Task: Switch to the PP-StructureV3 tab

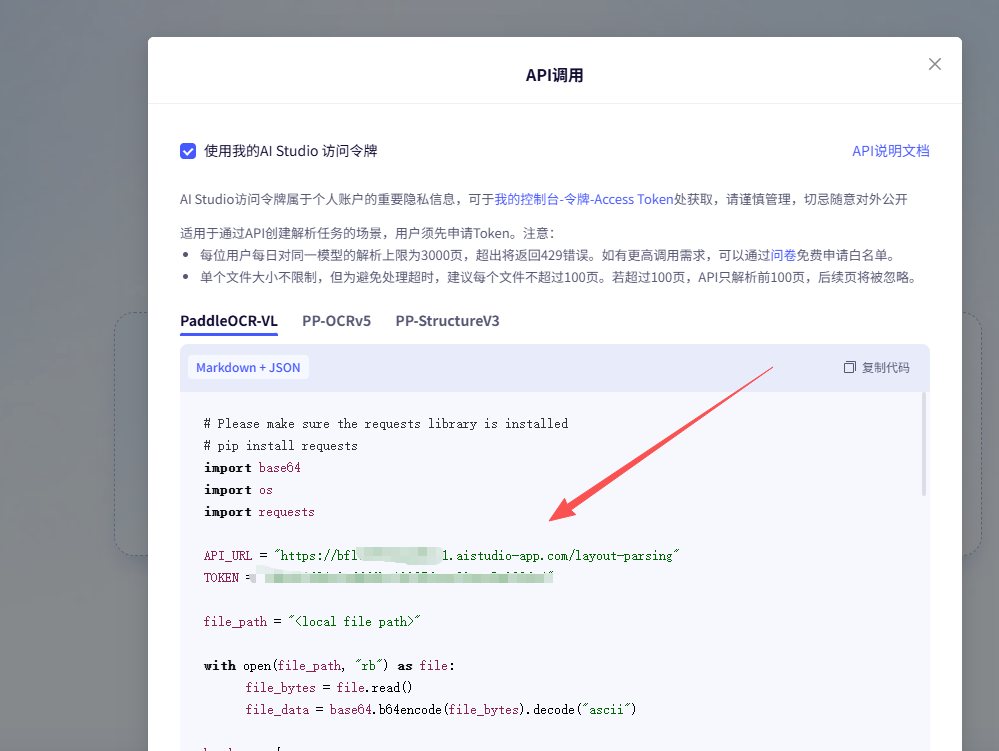Action: [447, 321]
